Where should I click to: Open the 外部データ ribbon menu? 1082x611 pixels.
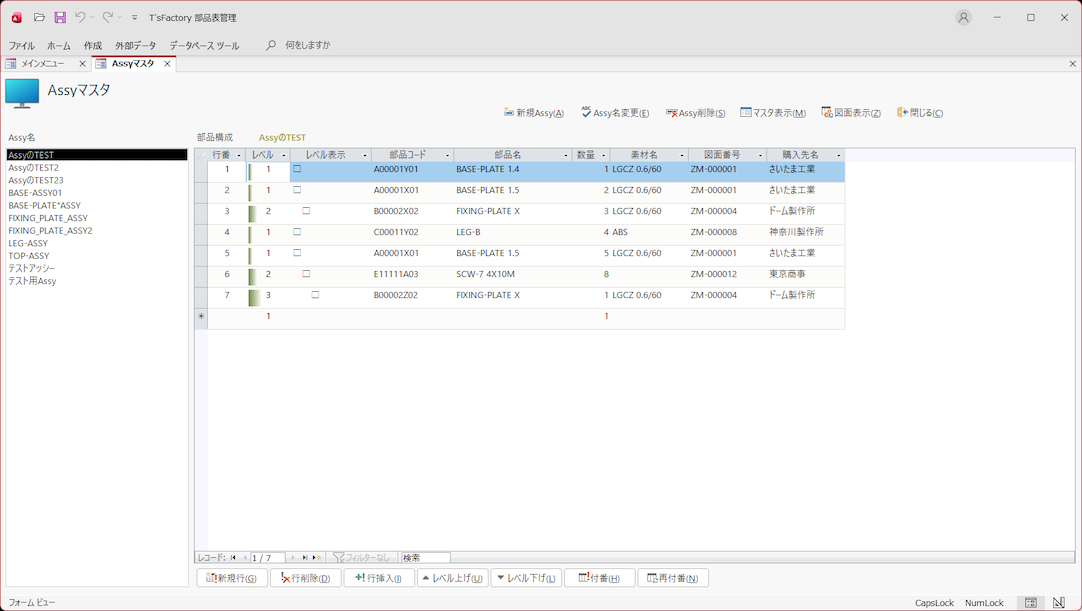(135, 46)
